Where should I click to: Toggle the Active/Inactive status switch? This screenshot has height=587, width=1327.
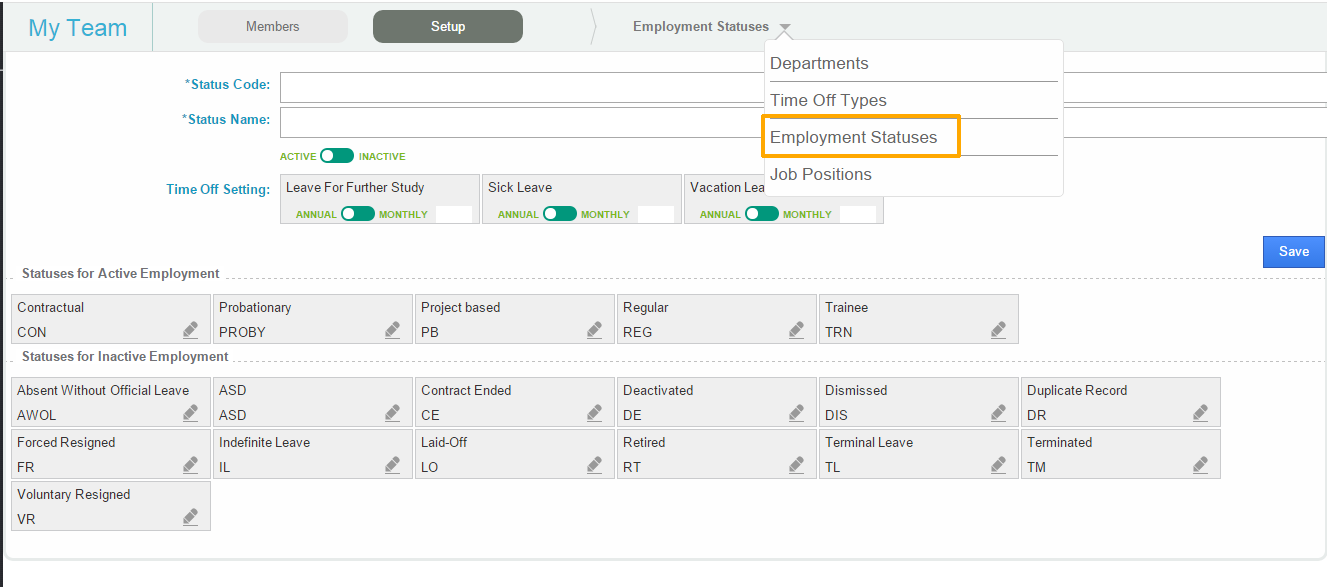pos(337,156)
